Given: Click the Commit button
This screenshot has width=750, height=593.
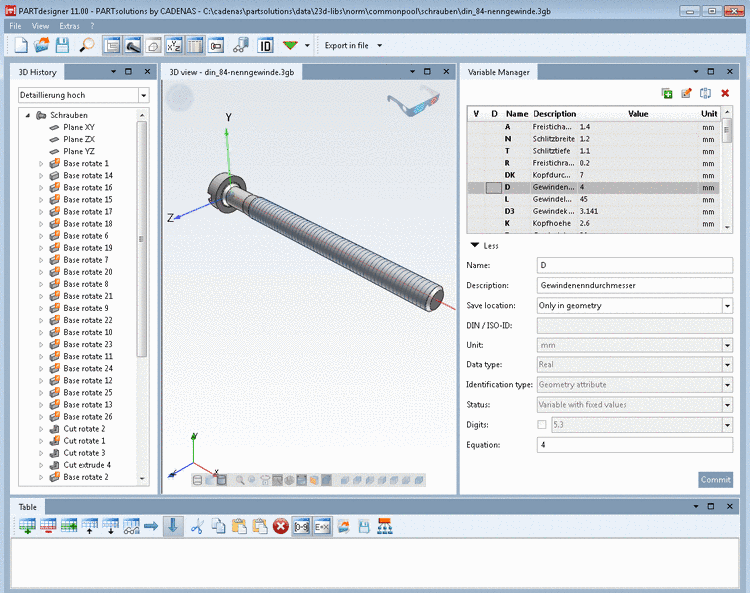Looking at the screenshot, I should pyautogui.click(x=715, y=480).
